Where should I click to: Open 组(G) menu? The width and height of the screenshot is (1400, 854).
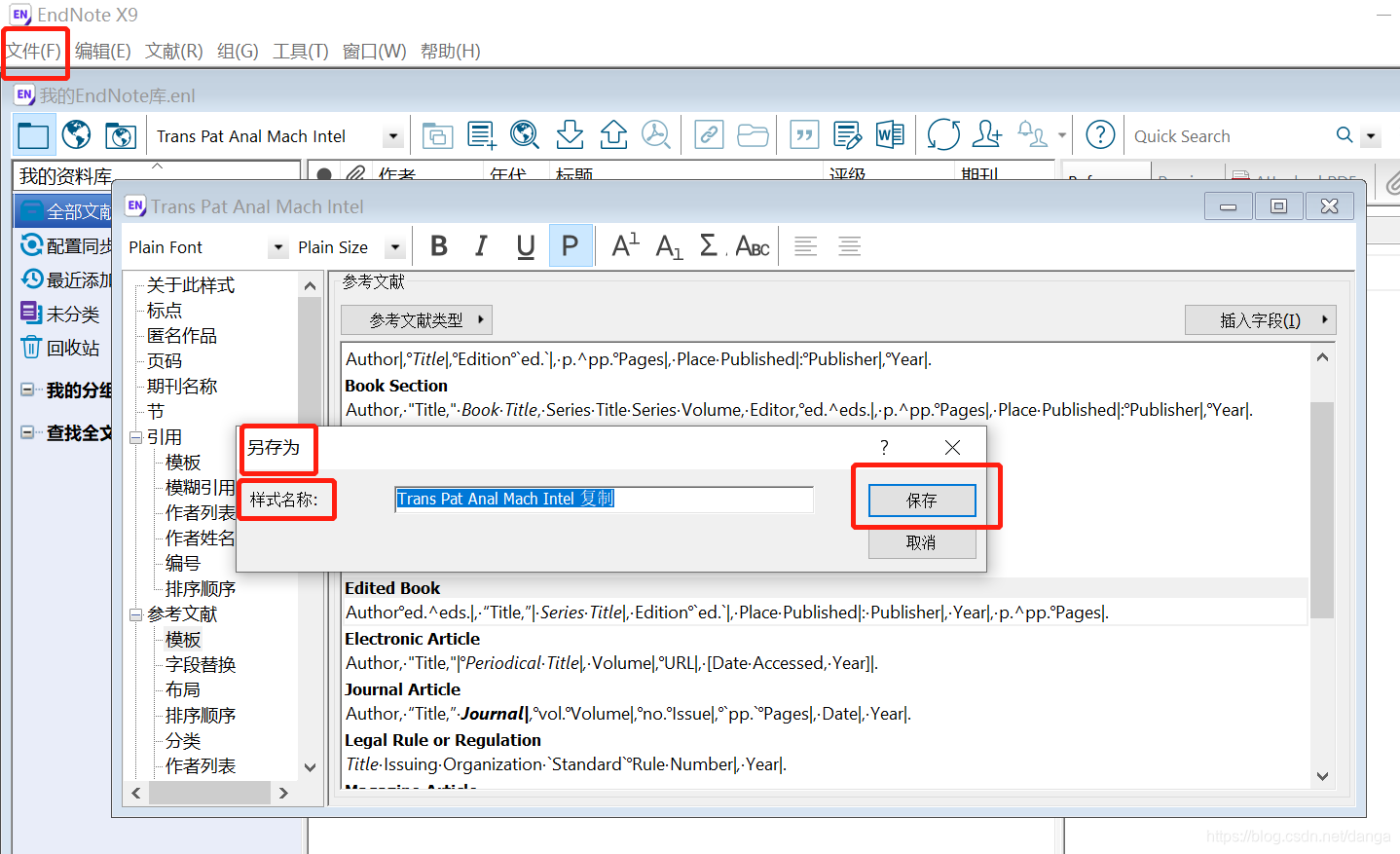click(238, 51)
